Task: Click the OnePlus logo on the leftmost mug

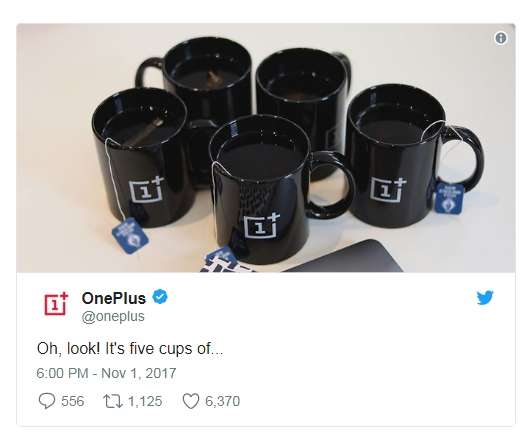Action: 147,189
